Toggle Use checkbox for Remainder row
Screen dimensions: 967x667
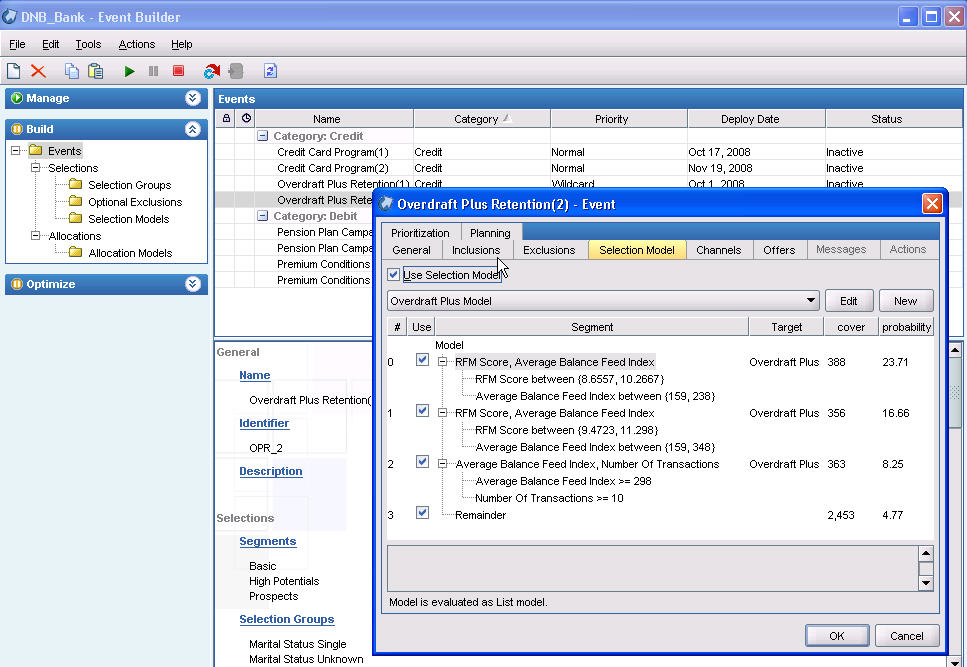click(x=422, y=513)
